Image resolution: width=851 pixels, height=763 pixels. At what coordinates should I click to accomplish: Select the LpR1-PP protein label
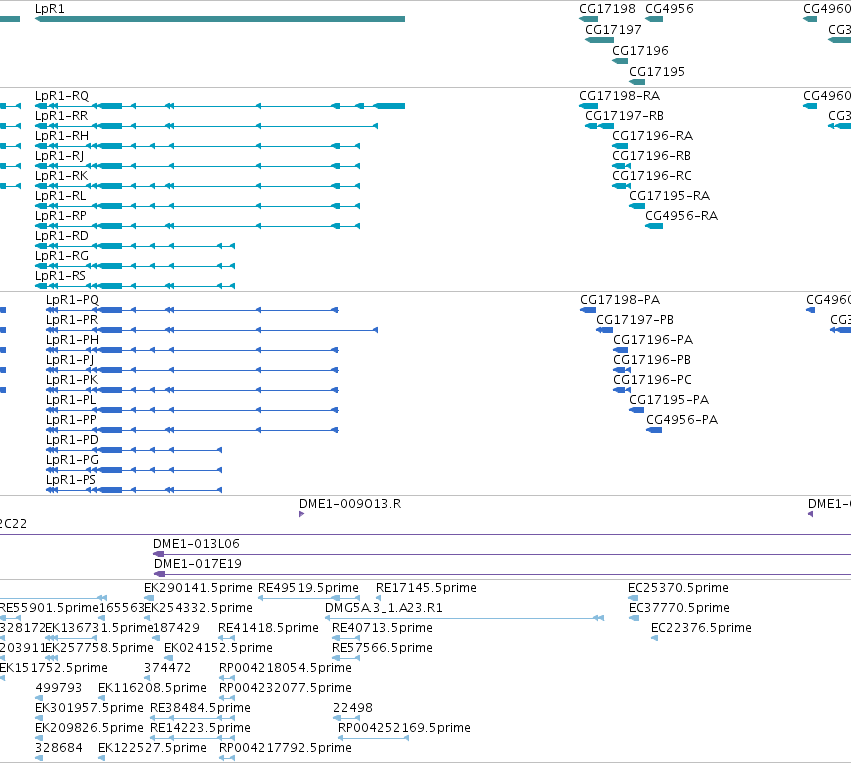pos(71,420)
